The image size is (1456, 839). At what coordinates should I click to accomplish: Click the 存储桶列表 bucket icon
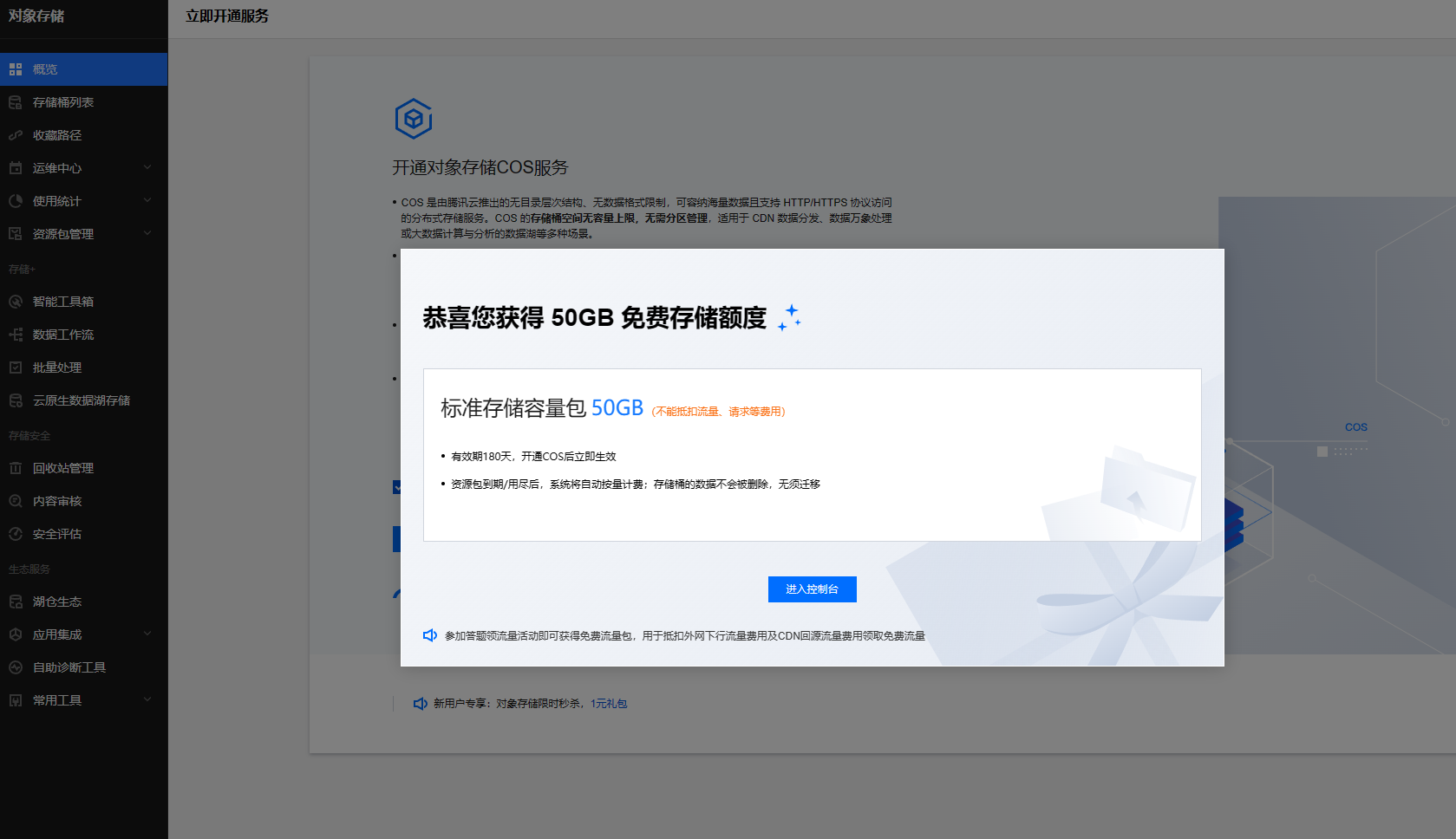[16, 102]
